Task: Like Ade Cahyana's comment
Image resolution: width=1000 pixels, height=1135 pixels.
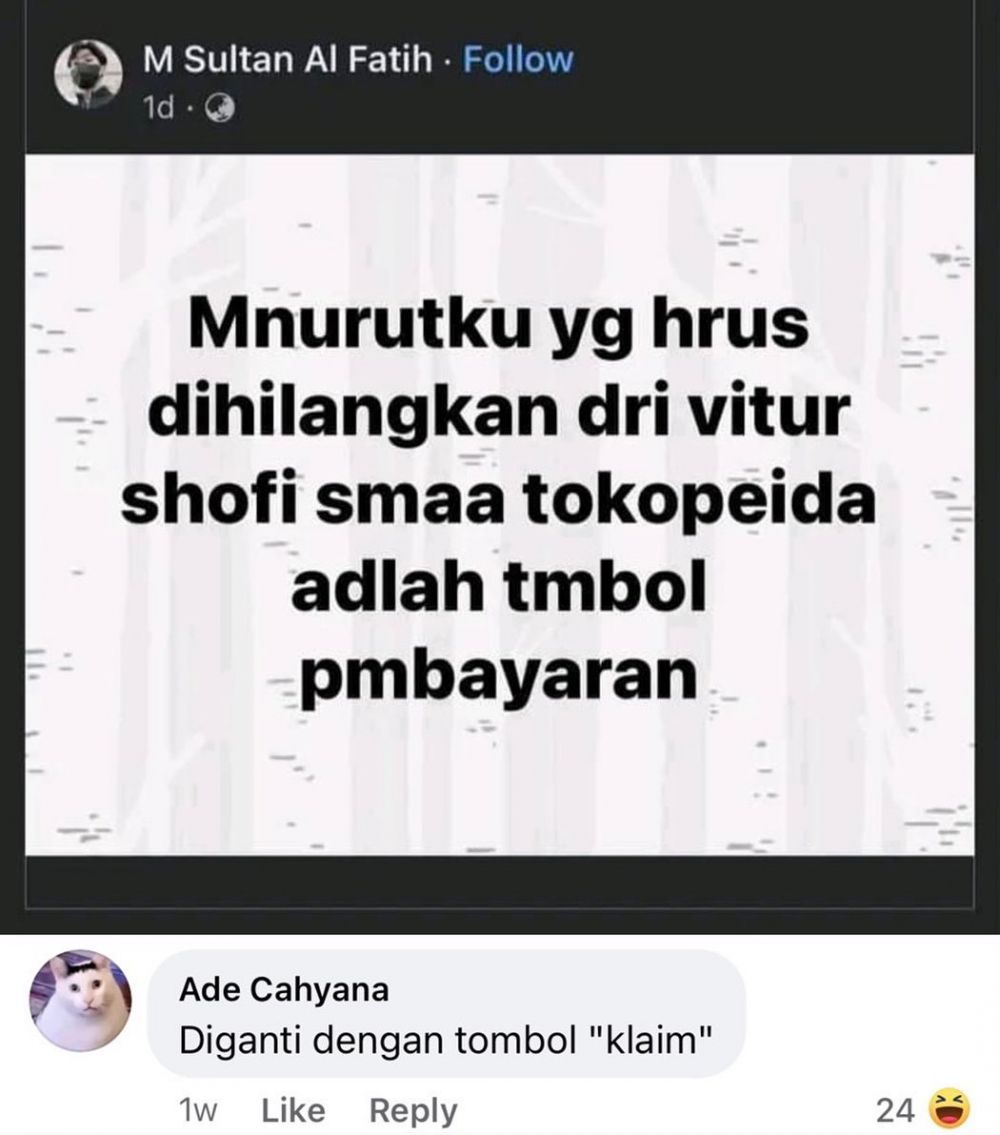Action: click(293, 1110)
